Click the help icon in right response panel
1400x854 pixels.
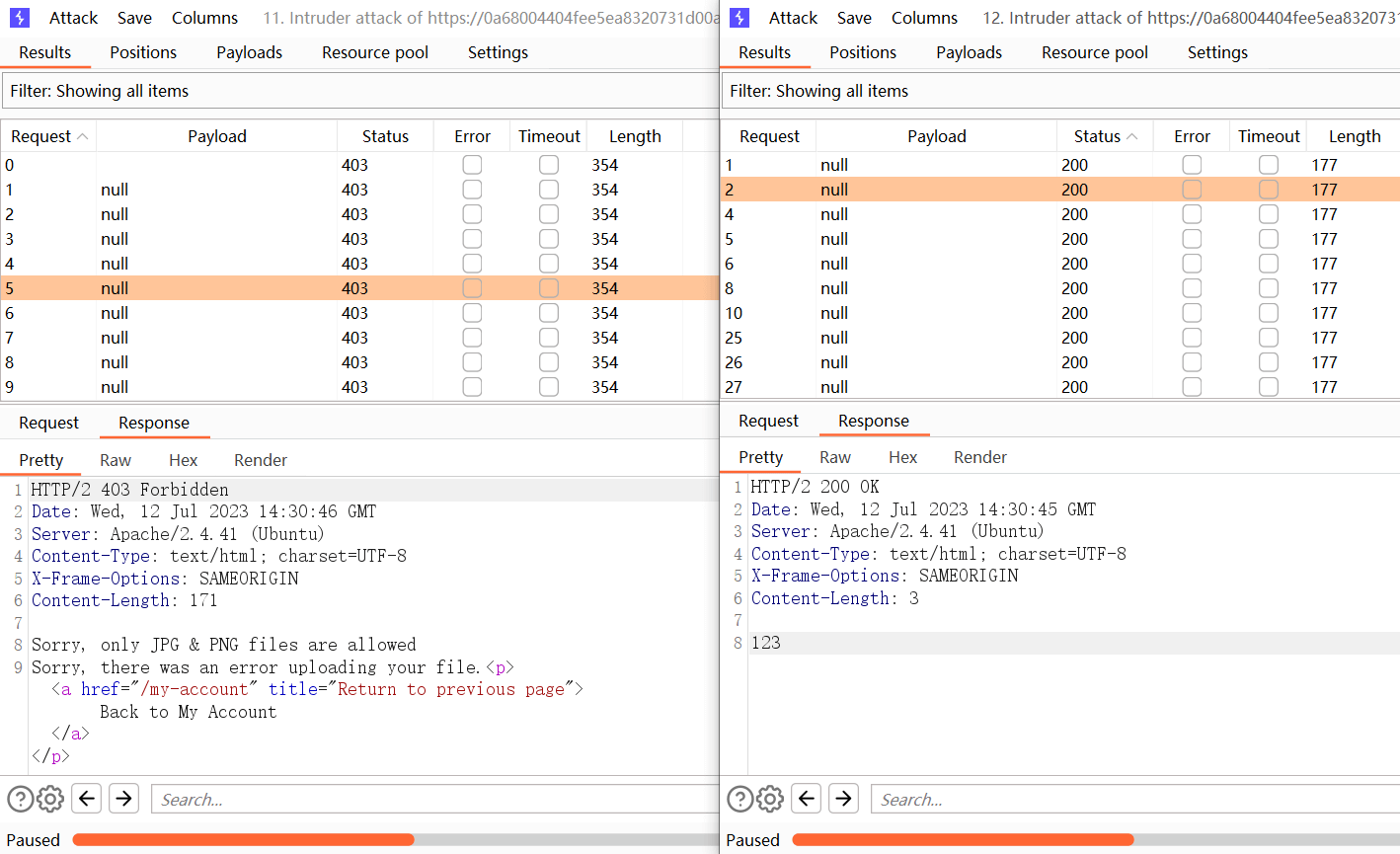739,799
